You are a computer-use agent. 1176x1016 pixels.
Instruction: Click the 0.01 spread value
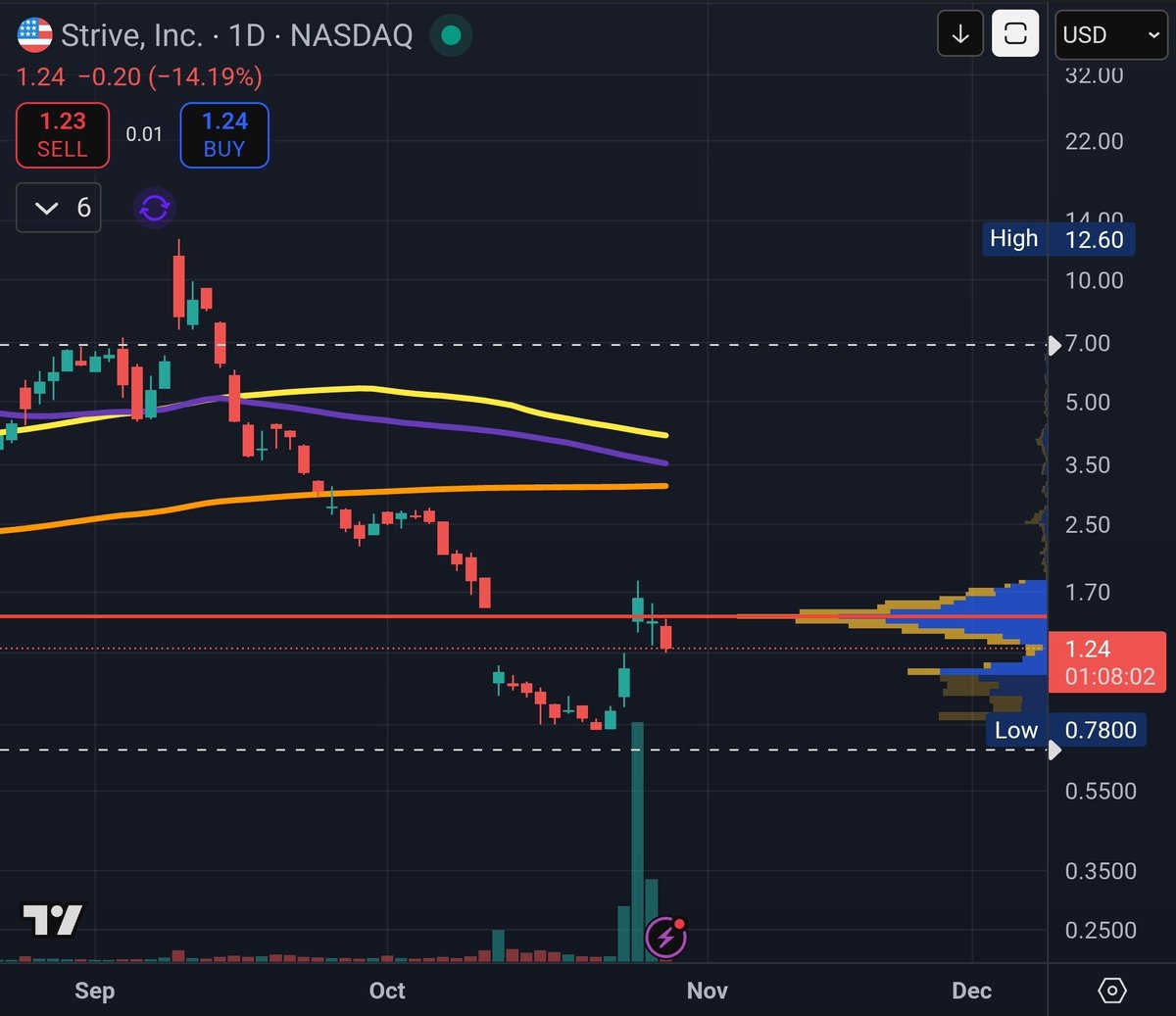click(x=144, y=134)
